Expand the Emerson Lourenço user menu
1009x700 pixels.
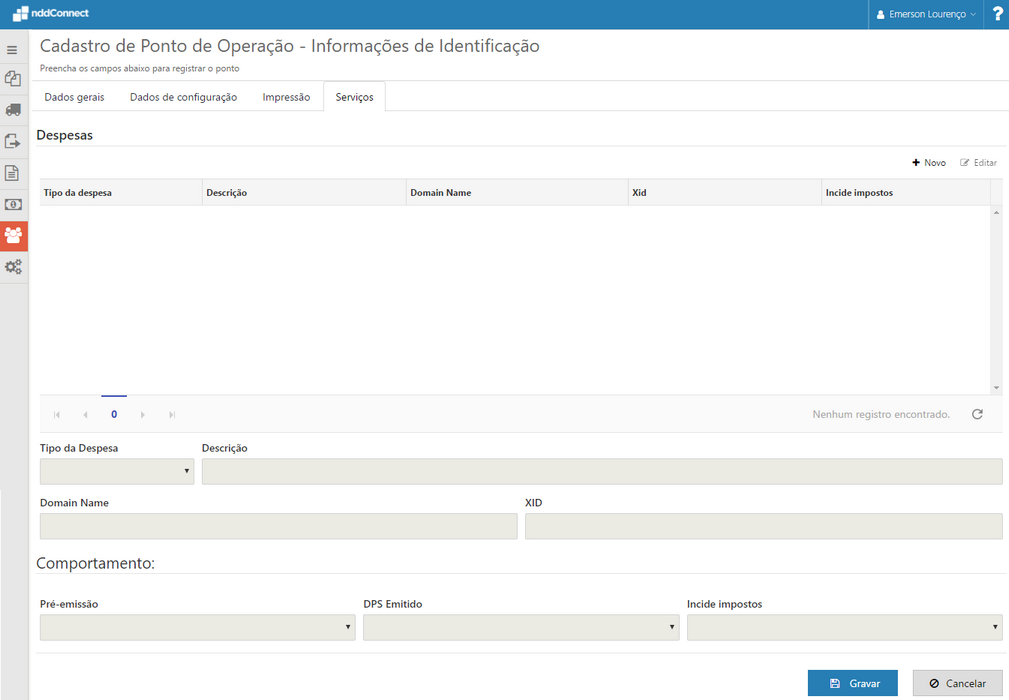[x=926, y=15]
